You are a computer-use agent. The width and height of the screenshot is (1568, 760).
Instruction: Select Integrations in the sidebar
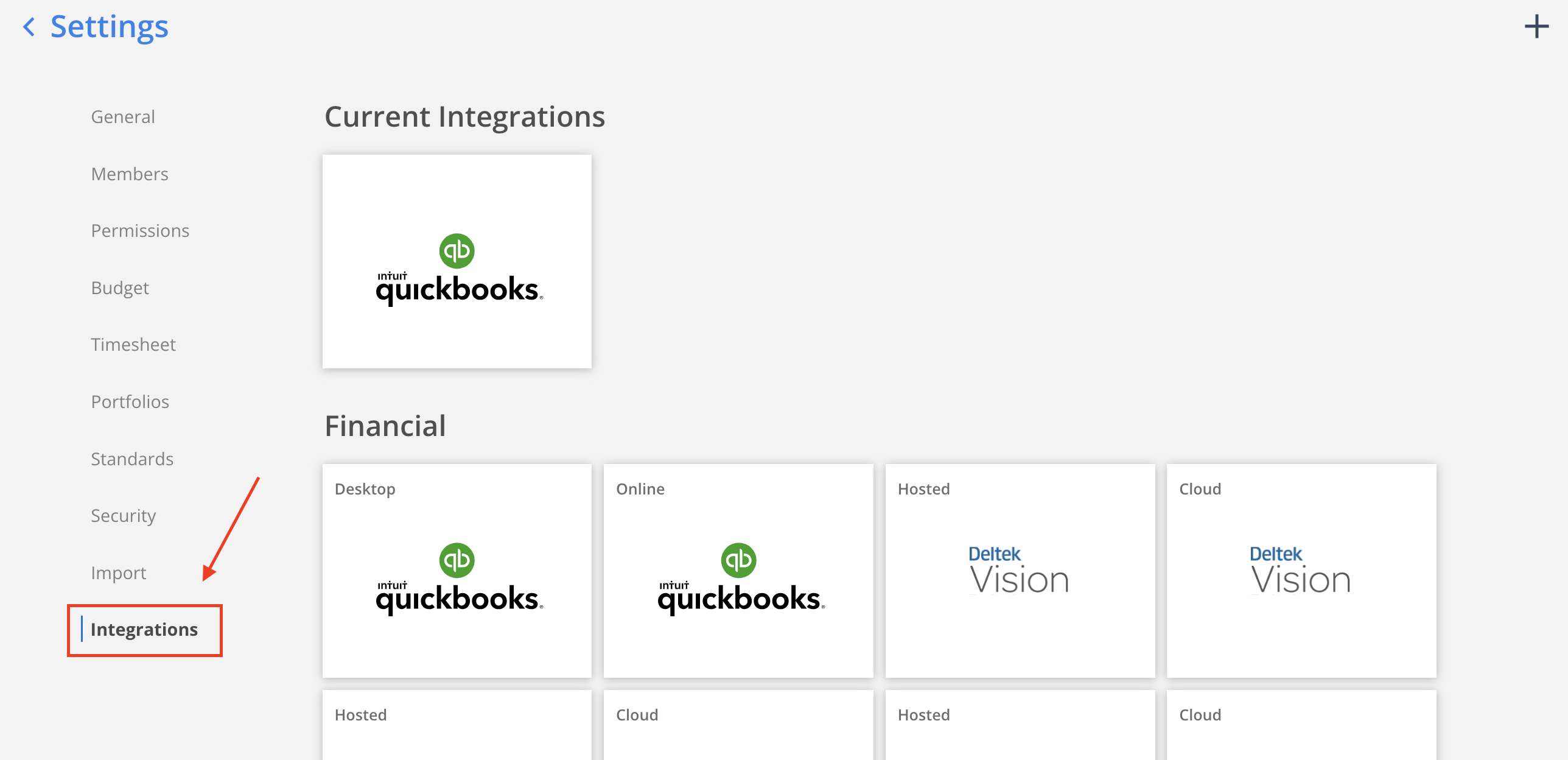coord(144,630)
